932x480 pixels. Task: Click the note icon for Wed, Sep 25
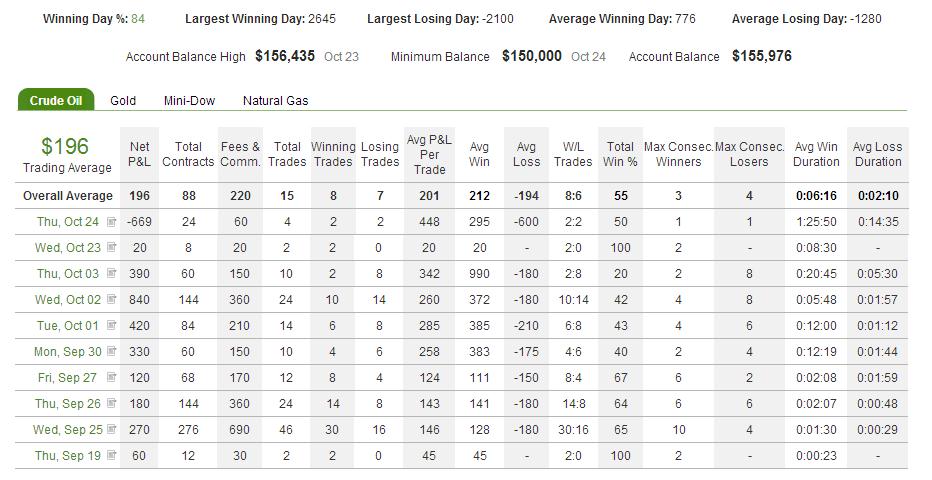[111, 430]
